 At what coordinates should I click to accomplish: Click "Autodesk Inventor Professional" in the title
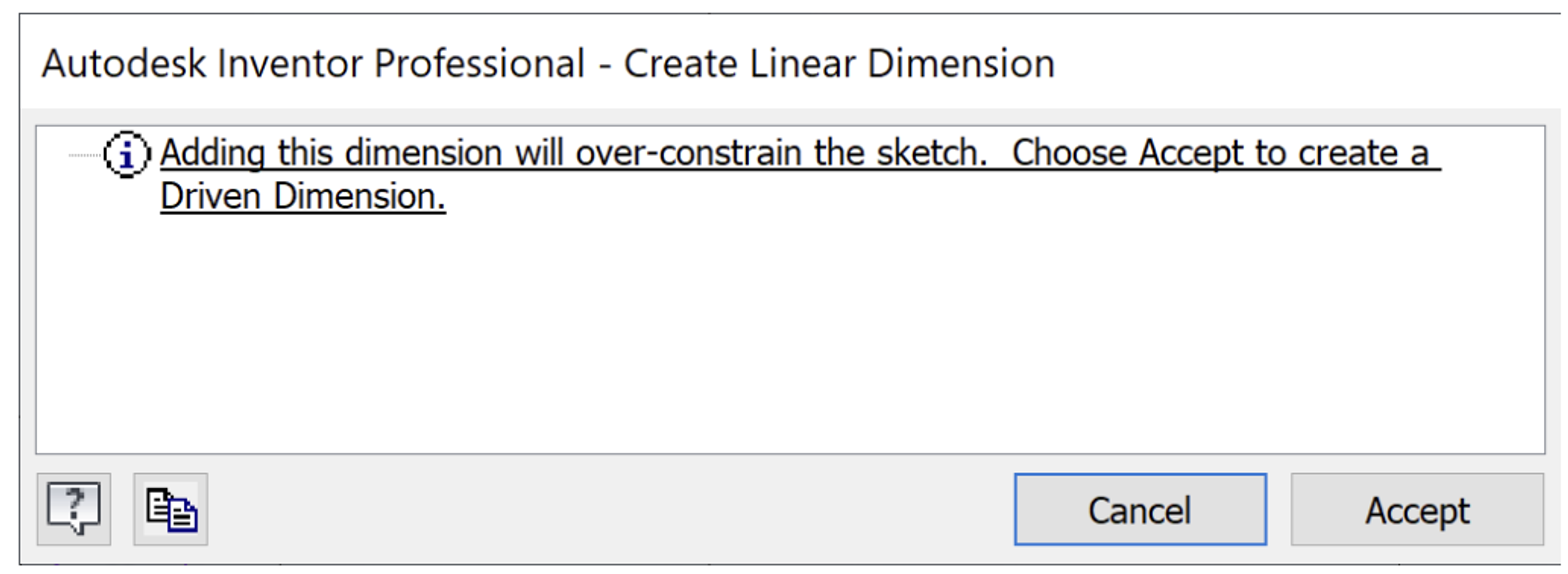(x=313, y=64)
